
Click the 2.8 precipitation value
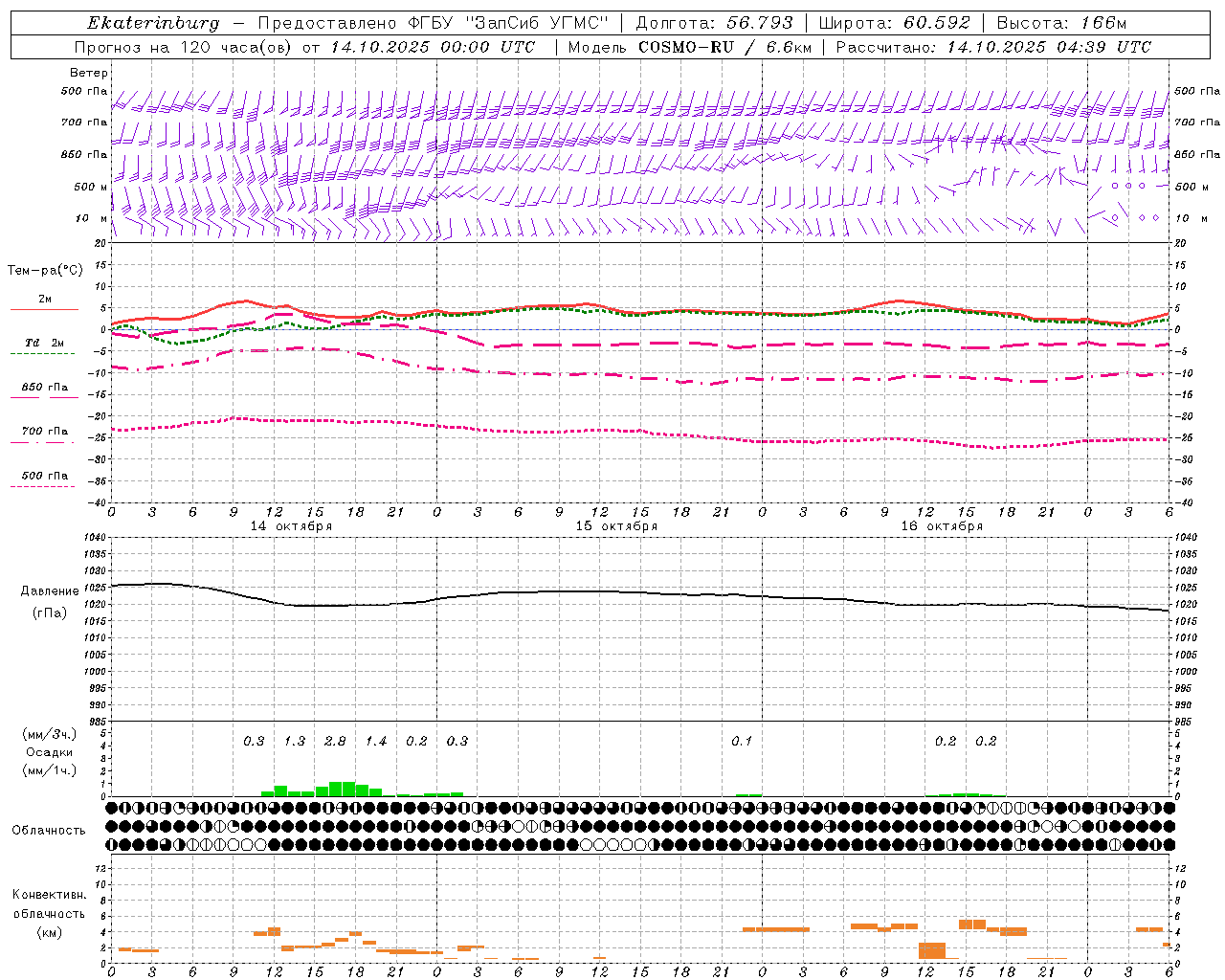335,742
